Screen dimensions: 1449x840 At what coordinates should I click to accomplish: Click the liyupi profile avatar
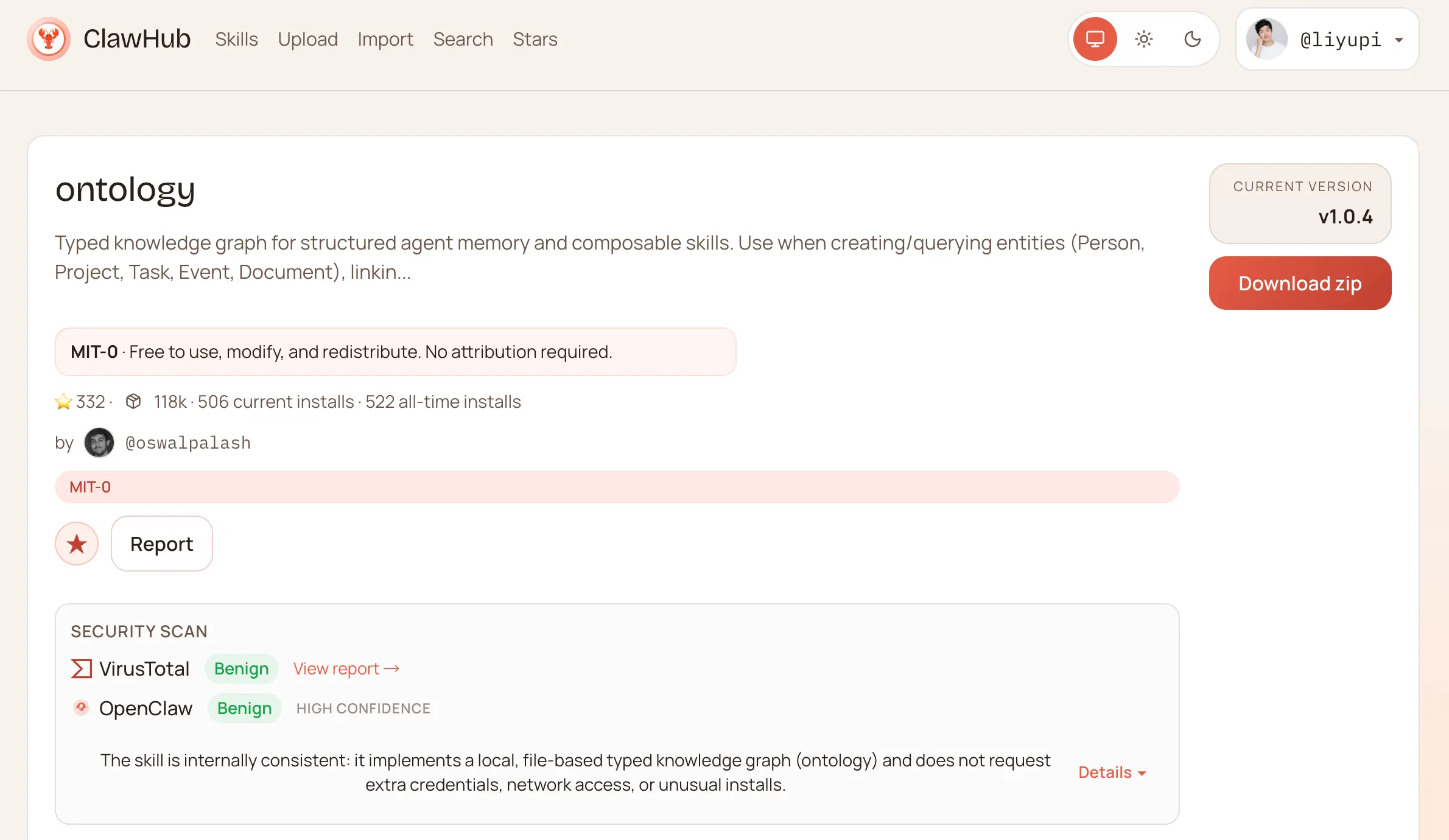pos(1266,39)
